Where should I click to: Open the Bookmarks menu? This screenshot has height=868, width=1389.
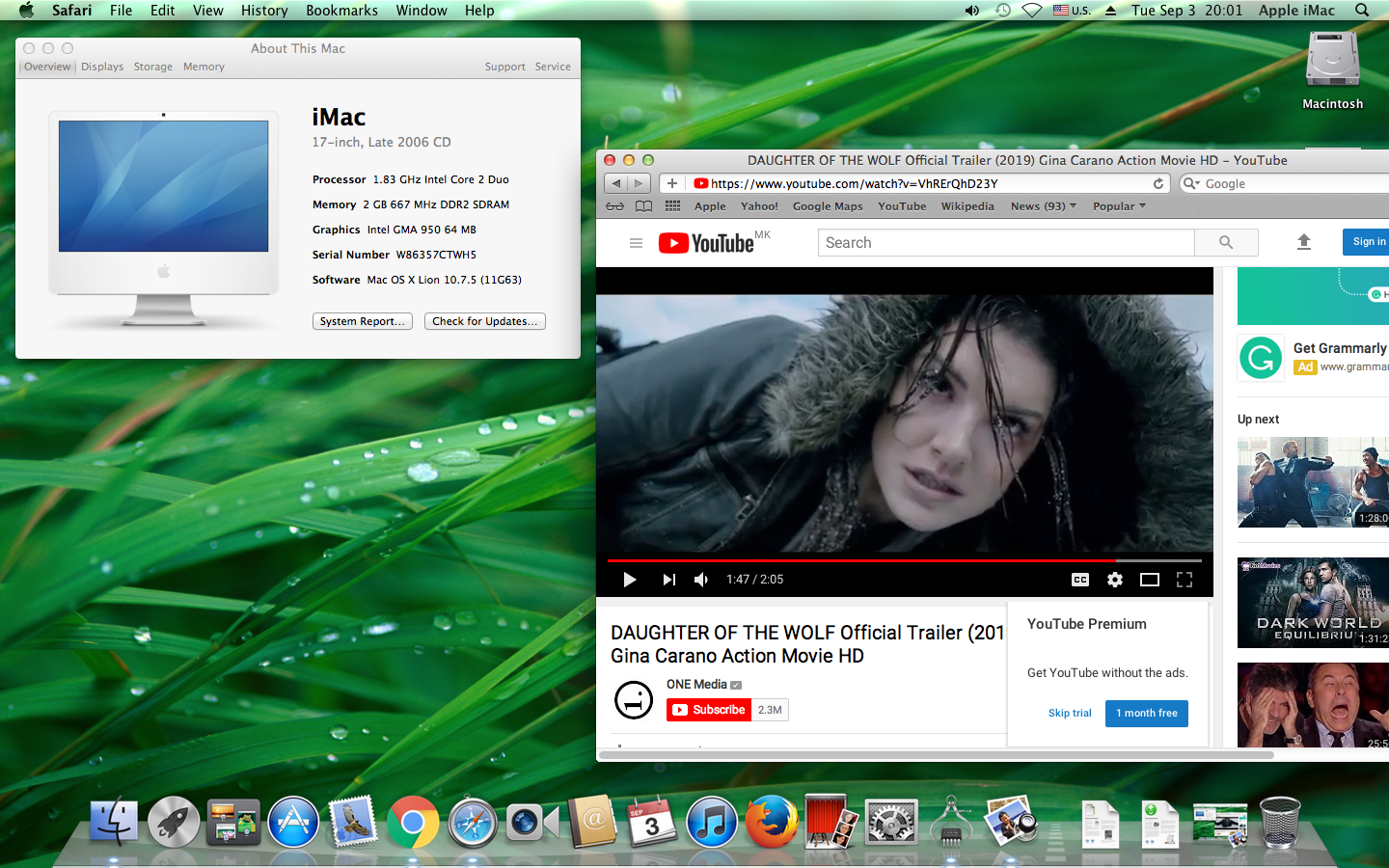click(x=341, y=11)
